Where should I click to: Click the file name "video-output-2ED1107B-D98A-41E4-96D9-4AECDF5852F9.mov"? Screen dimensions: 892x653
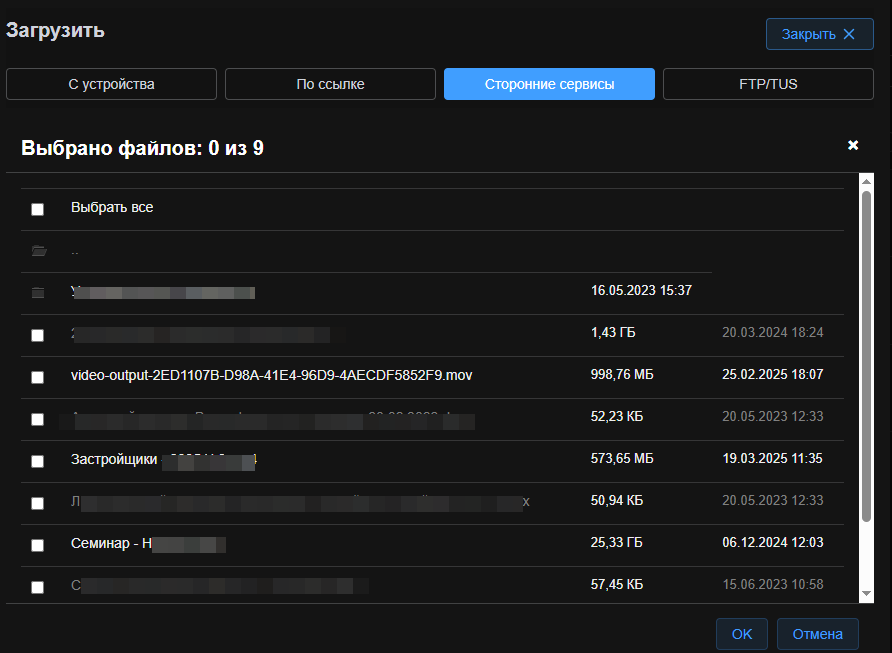click(x=271, y=375)
